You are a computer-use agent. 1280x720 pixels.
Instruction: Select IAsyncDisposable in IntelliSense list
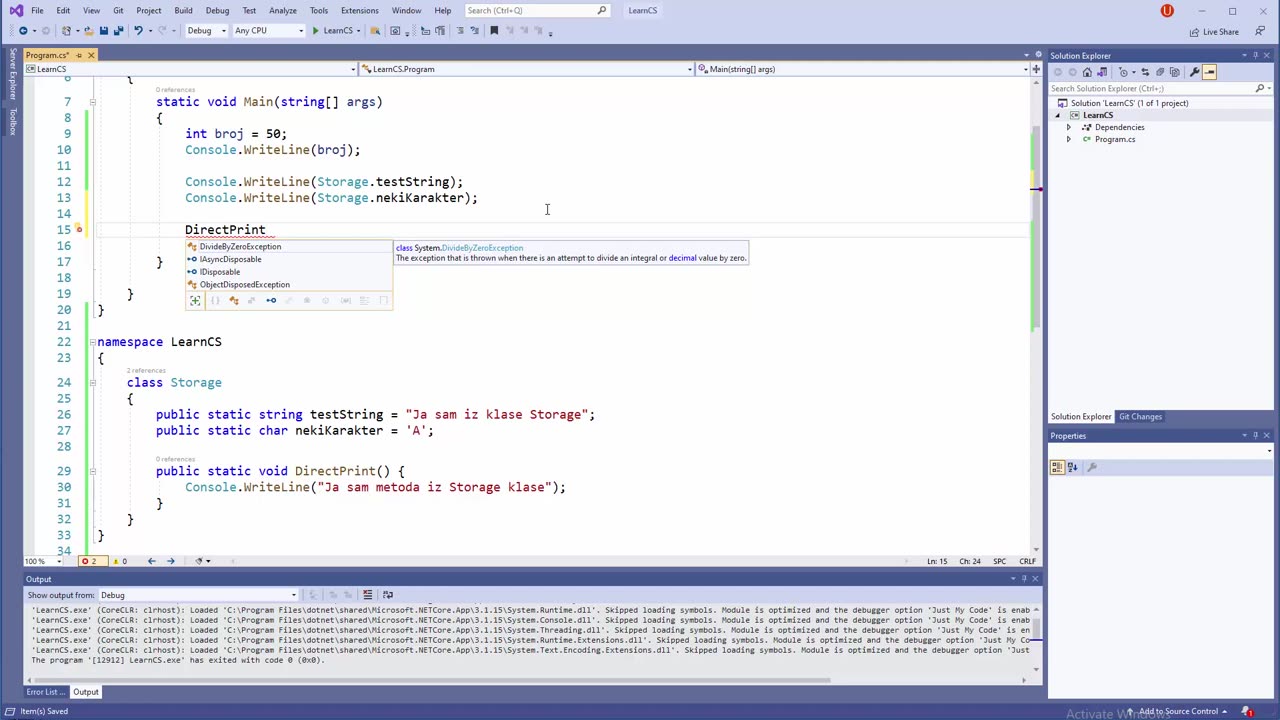point(289,259)
